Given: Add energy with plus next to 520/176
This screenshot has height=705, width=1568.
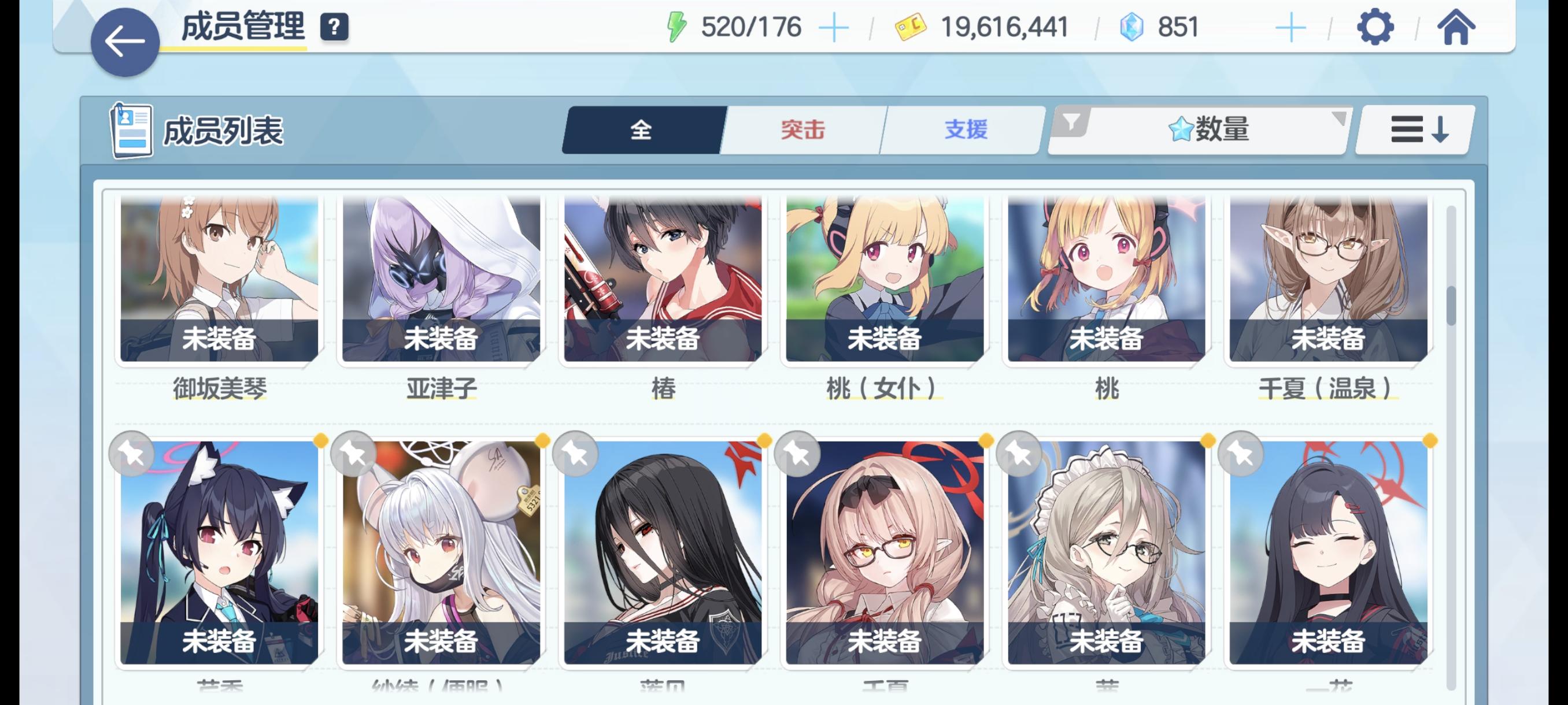Looking at the screenshot, I should tap(833, 28).
